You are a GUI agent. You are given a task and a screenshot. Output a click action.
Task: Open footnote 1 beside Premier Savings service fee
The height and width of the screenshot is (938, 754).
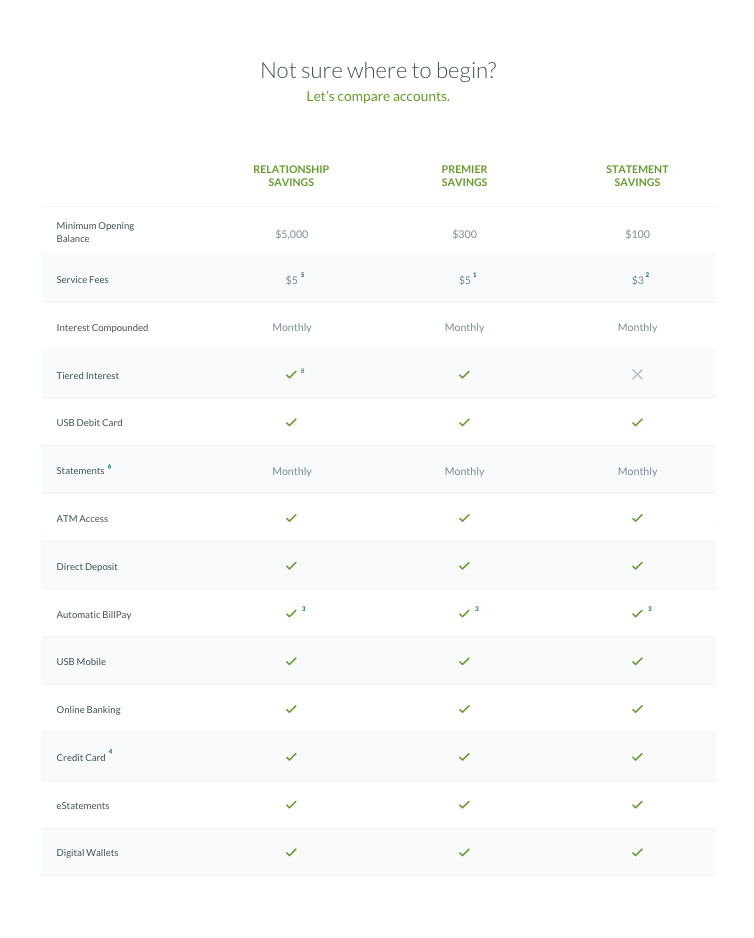pos(475,275)
